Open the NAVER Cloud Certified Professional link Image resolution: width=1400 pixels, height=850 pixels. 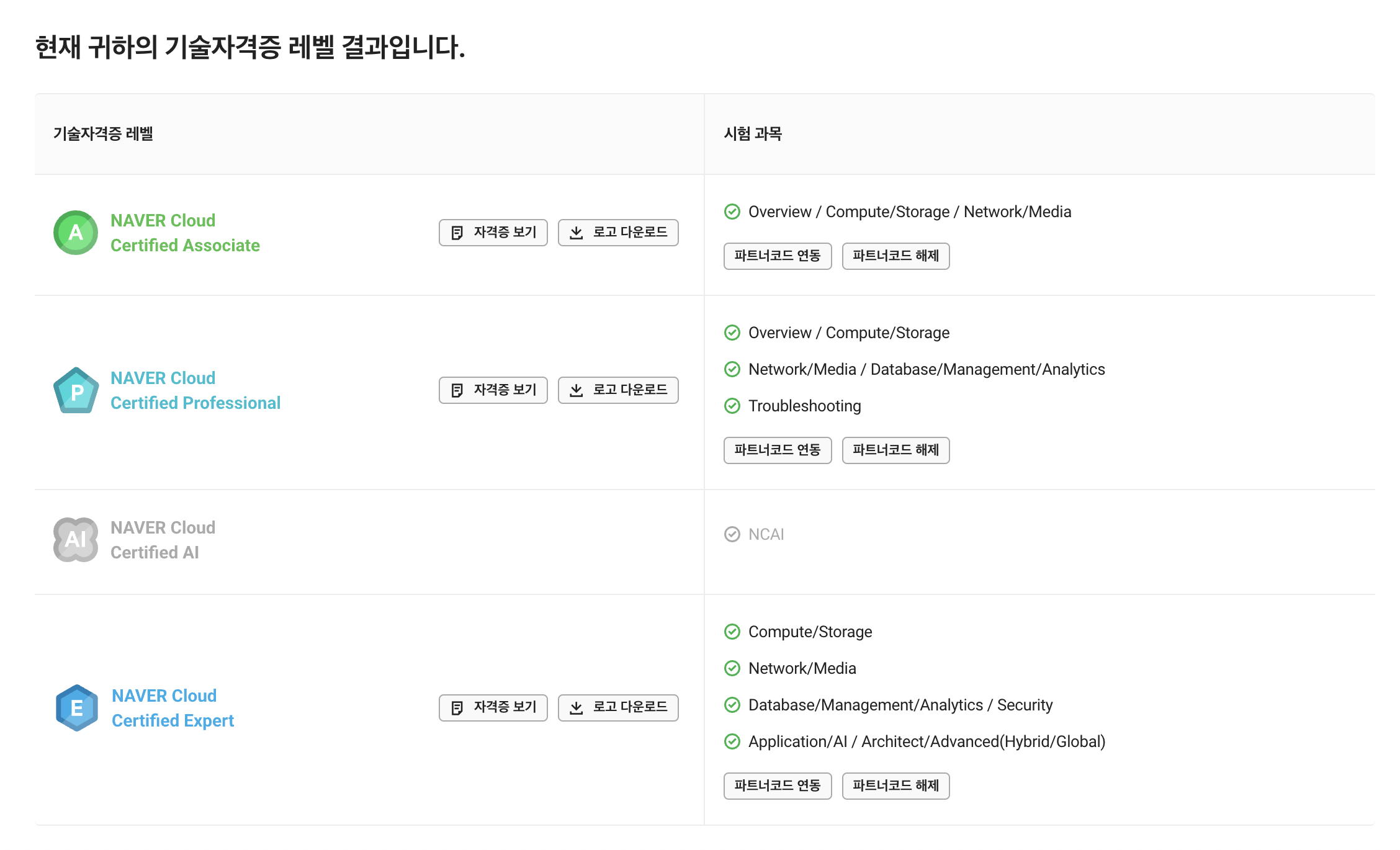195,391
